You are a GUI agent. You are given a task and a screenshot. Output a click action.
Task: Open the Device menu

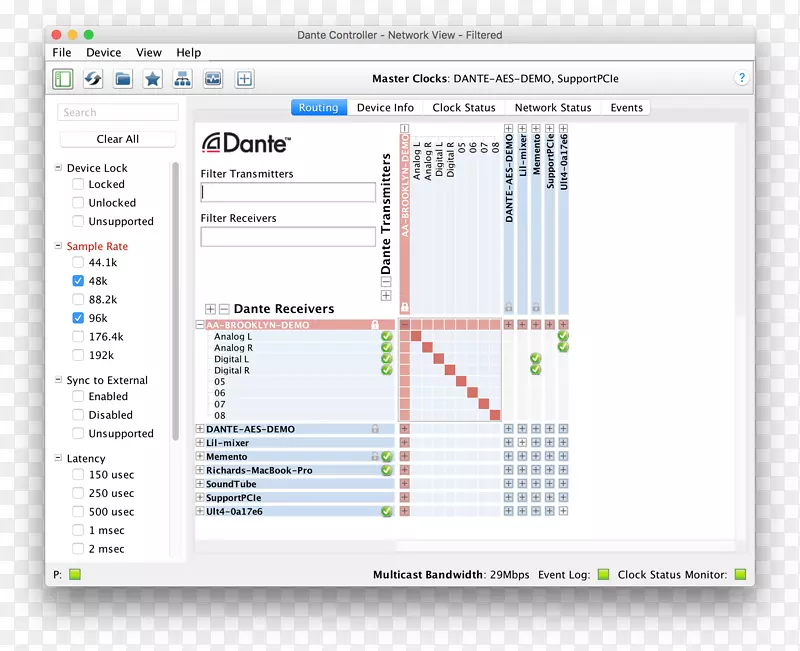pyautogui.click(x=103, y=53)
